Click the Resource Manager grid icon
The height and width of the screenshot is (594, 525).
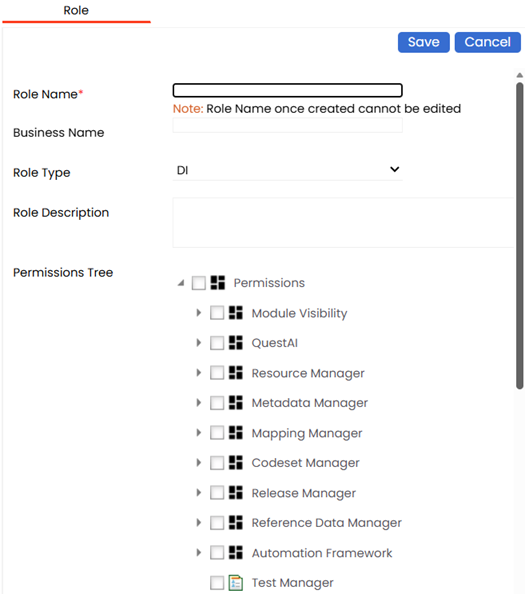236,373
